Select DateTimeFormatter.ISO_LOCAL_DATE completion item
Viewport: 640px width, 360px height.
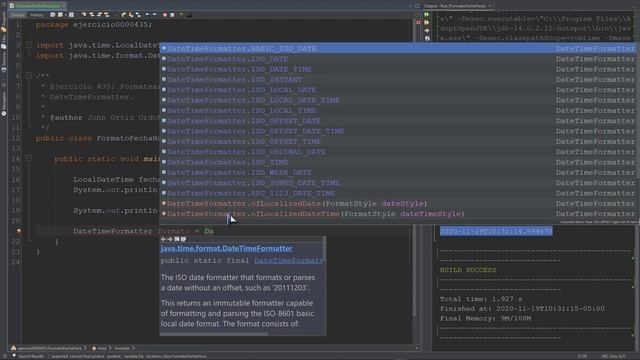pos(398,90)
